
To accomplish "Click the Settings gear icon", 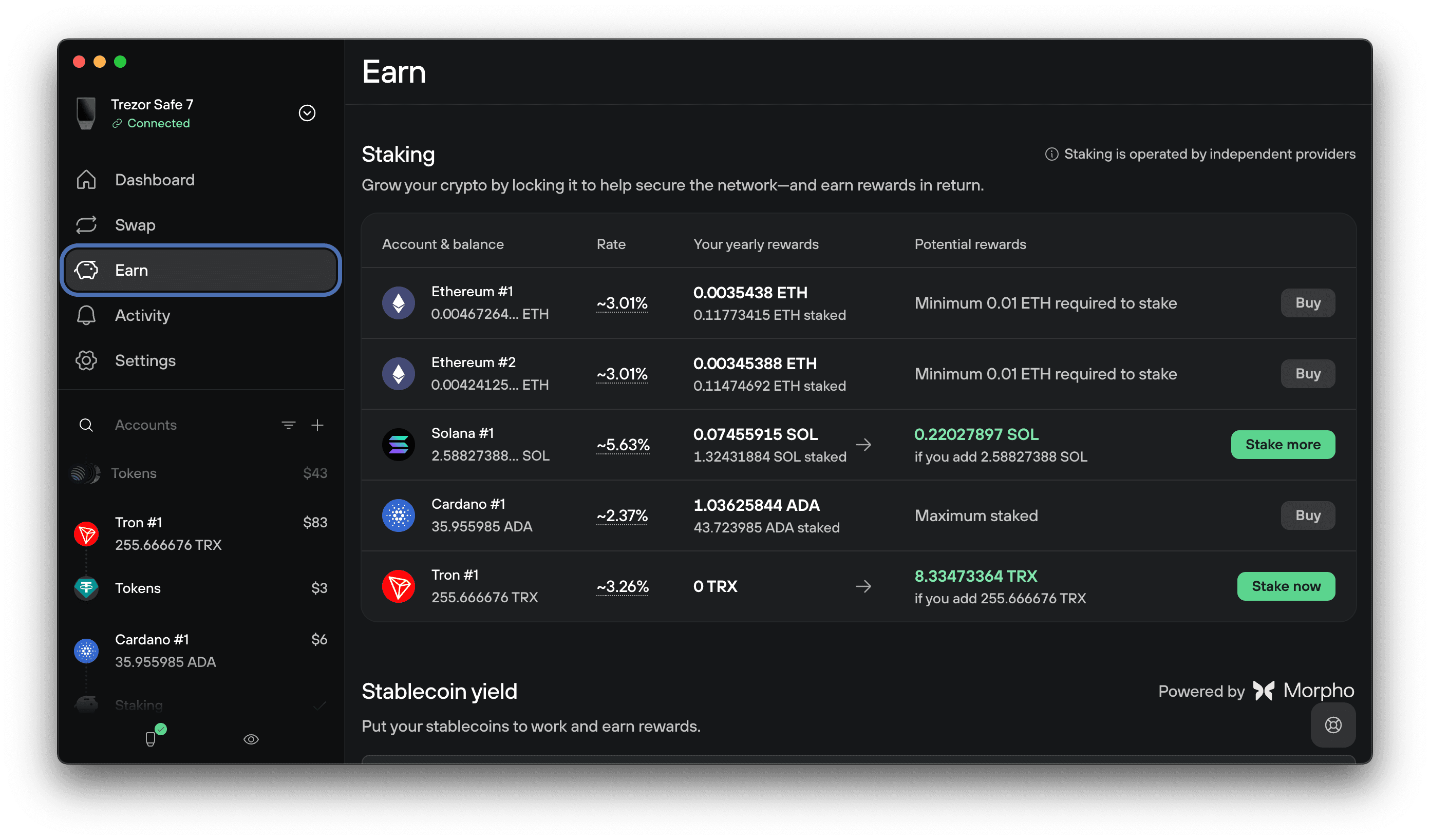I will point(86,361).
